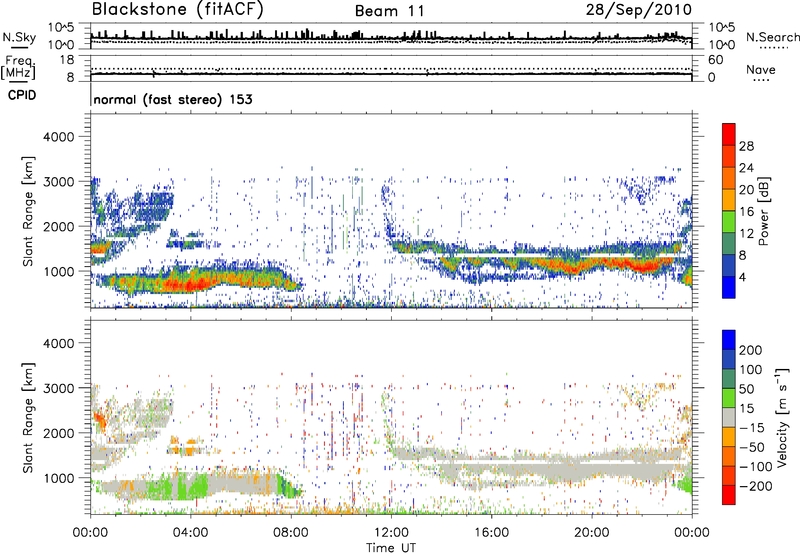
Task: Click the 'N.Search' legend label
Action: (773, 37)
